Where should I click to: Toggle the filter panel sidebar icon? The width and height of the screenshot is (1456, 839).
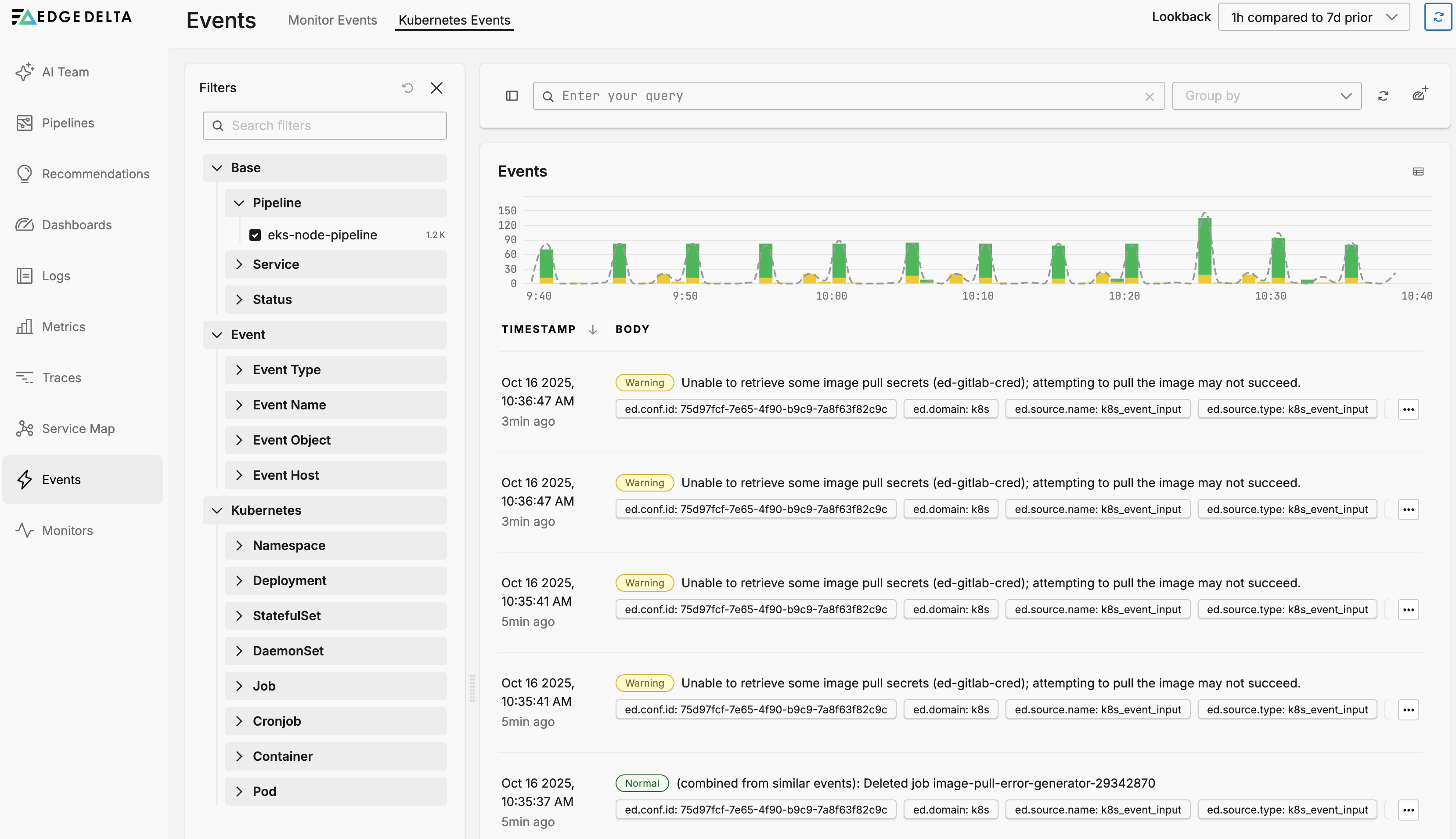coord(512,96)
